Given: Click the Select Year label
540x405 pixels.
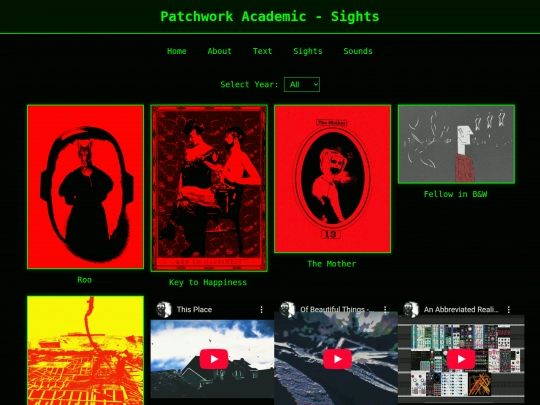Looking at the screenshot, I should point(249,84).
